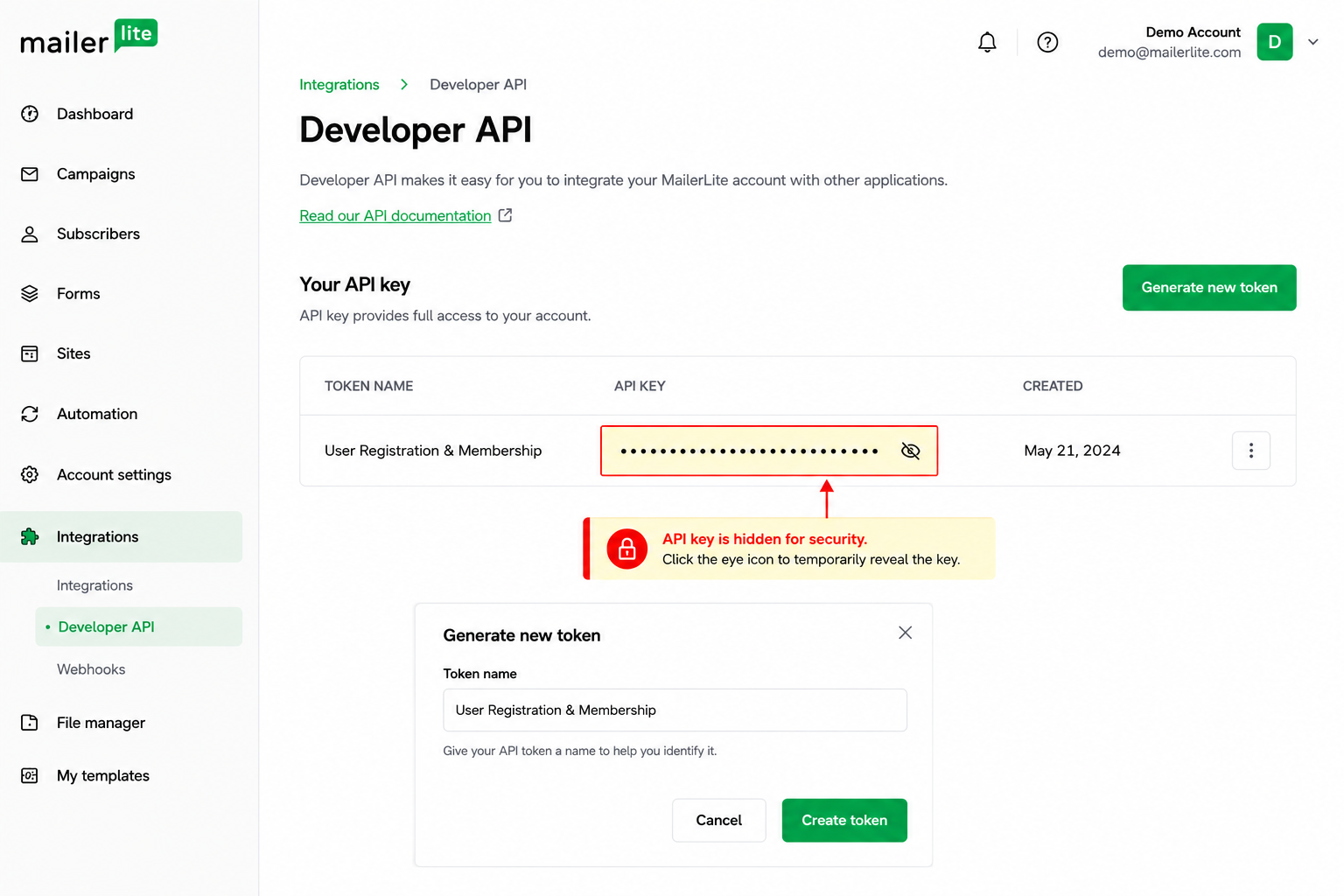Click the Token name input field
The height and width of the screenshot is (896, 1344).
click(x=675, y=710)
